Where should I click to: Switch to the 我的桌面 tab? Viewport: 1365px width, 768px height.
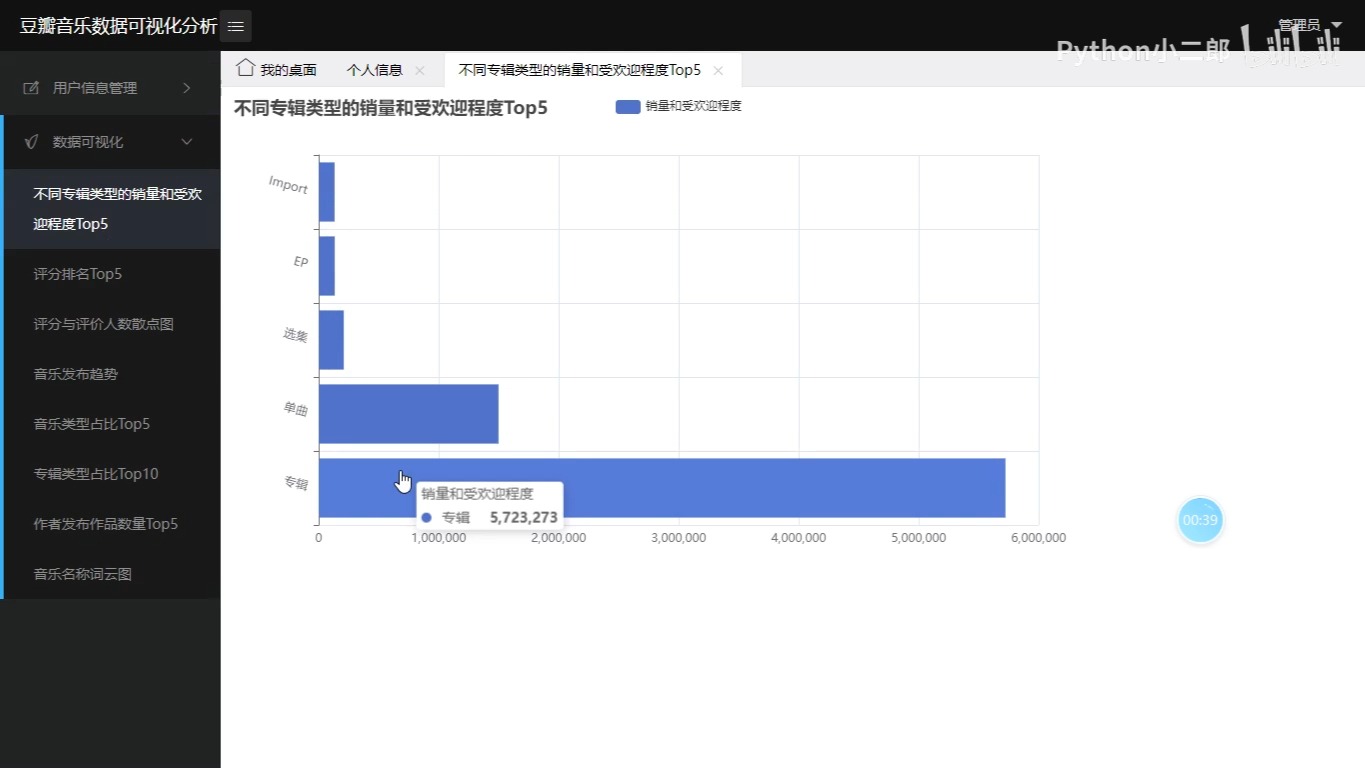(277, 70)
